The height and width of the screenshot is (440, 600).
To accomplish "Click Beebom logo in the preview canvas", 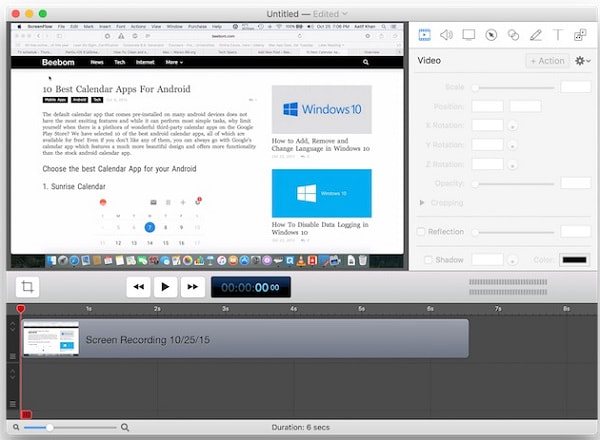I will tap(58, 62).
